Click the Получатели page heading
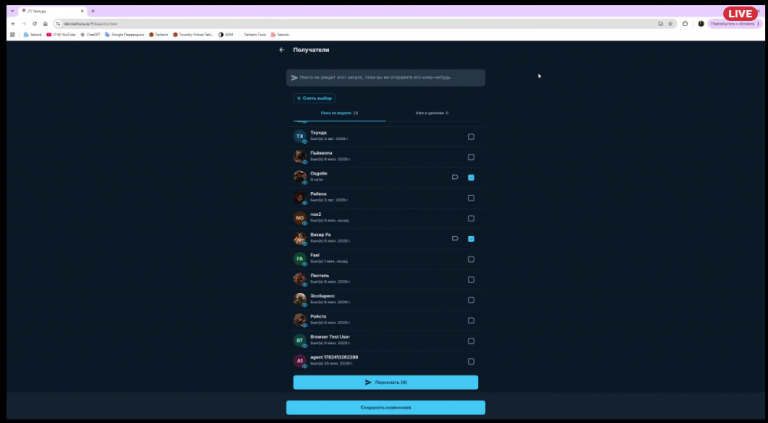Viewport: 768px width, 423px height. 311,50
